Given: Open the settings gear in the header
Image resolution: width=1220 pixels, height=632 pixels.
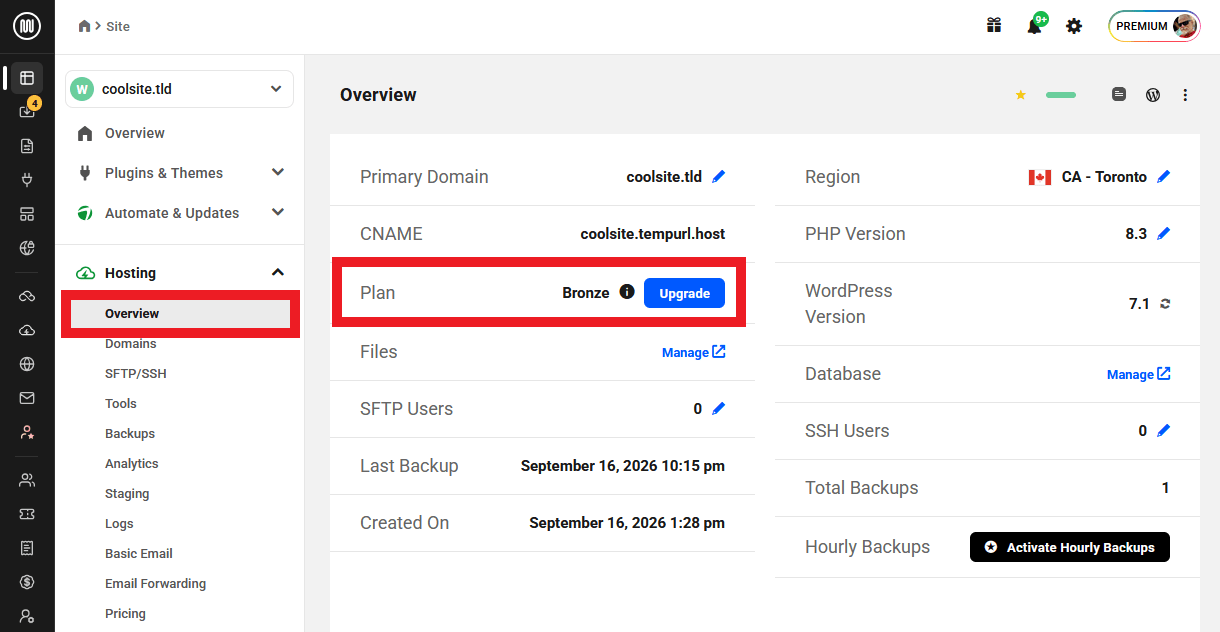Looking at the screenshot, I should pyautogui.click(x=1074, y=26).
